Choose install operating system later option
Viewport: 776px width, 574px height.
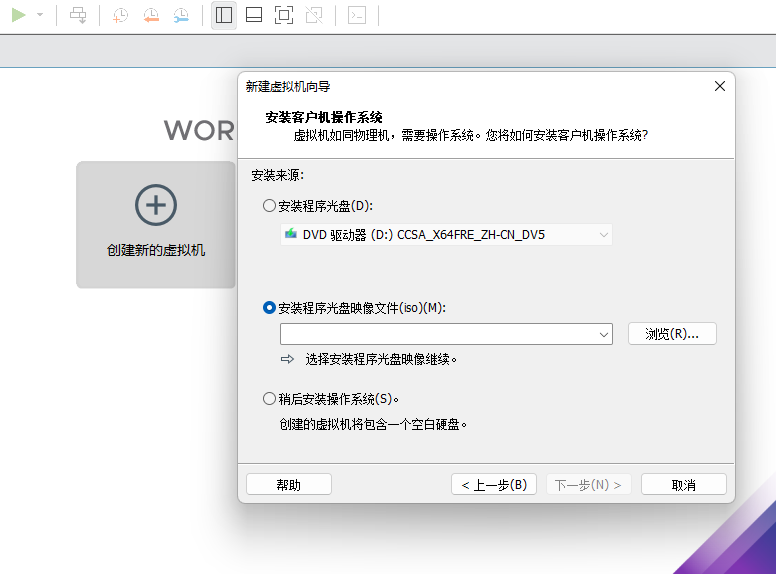(269, 399)
